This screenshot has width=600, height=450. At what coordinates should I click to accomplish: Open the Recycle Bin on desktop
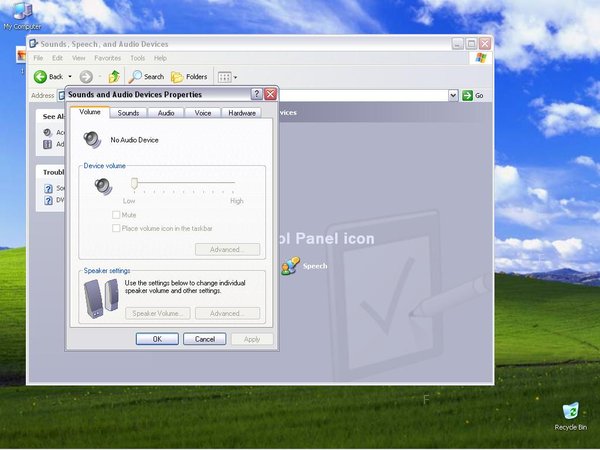[x=571, y=417]
